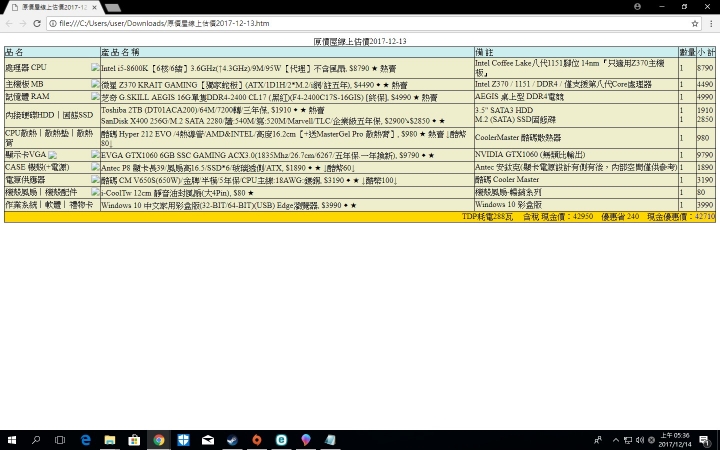Click the 記憶體 RAM category cell
The width and height of the screenshot is (720, 450).
(52, 96)
